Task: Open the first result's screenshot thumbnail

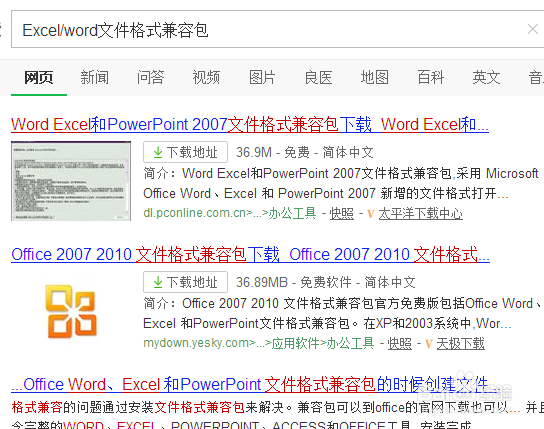Action: point(71,181)
